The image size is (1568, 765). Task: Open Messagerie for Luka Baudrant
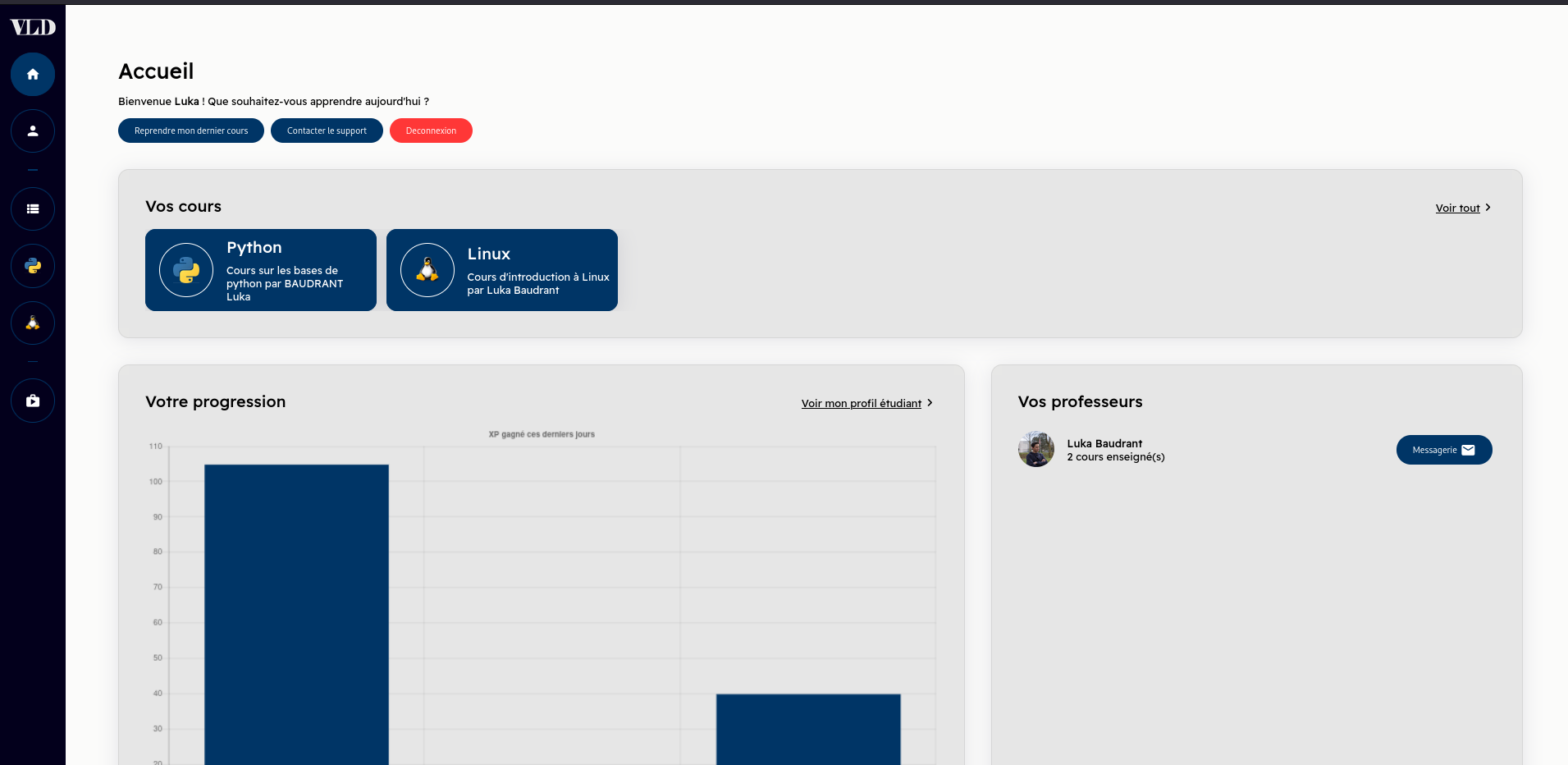1444,450
